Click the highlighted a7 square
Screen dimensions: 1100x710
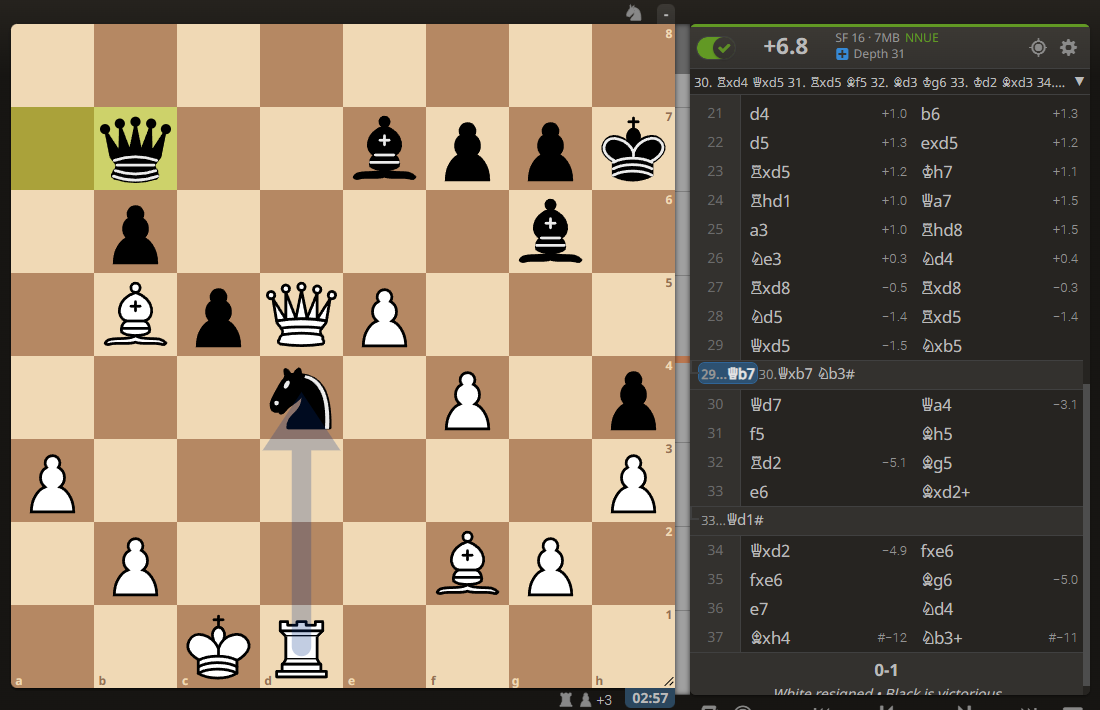53,149
